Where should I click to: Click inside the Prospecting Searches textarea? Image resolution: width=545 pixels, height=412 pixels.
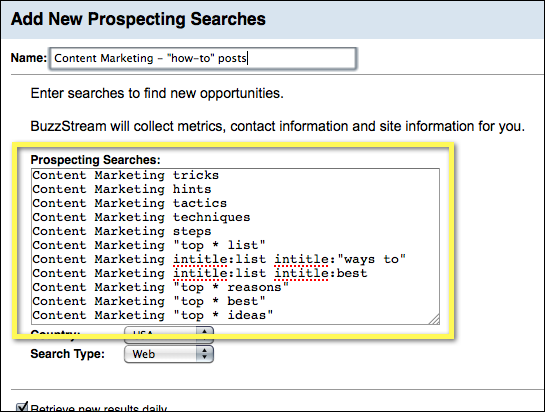[x=235, y=246]
